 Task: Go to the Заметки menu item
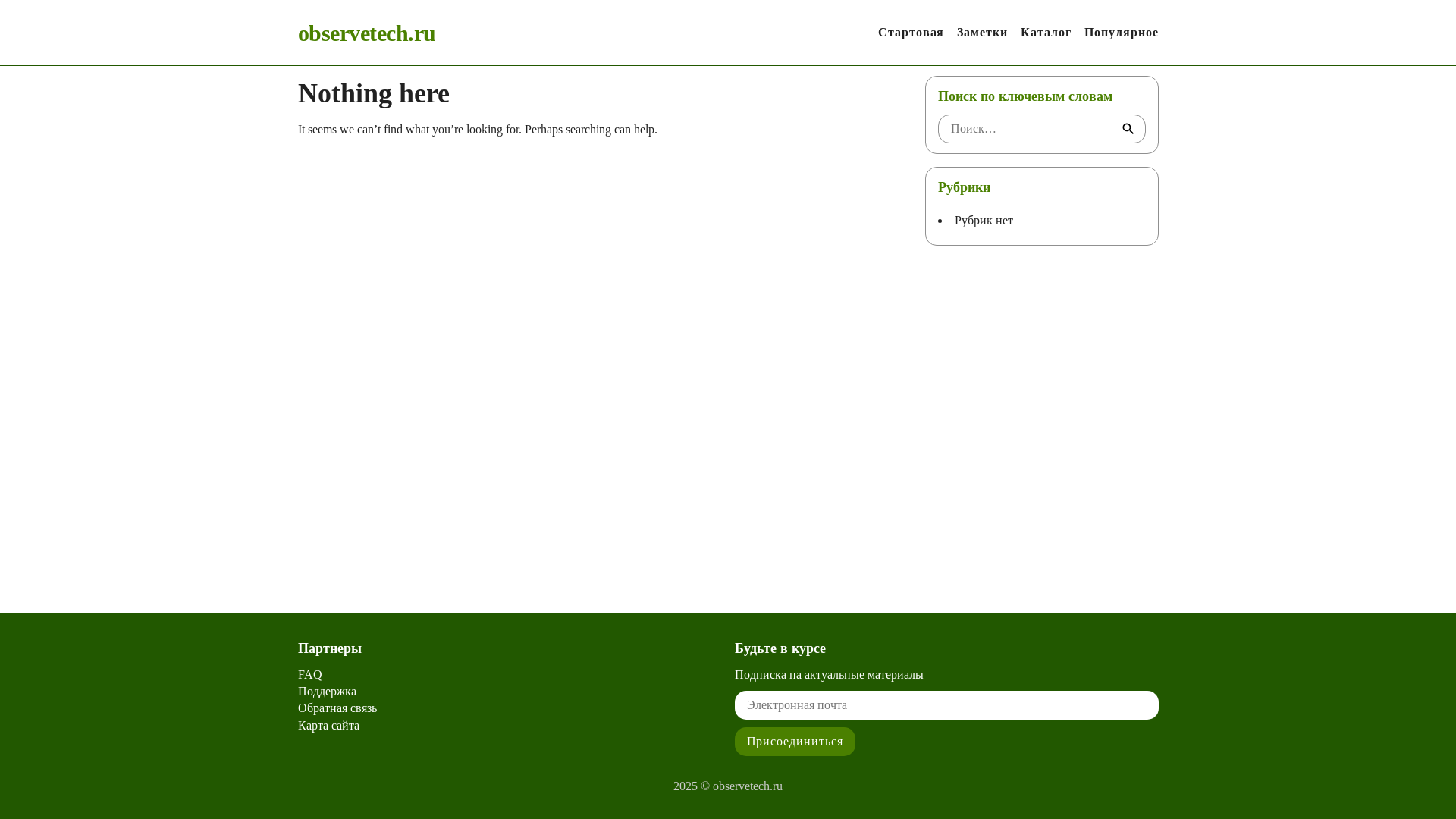coord(982,33)
